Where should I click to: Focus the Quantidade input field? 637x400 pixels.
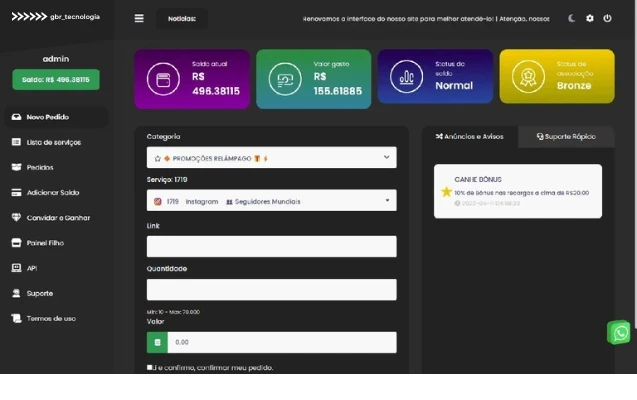pos(271,289)
